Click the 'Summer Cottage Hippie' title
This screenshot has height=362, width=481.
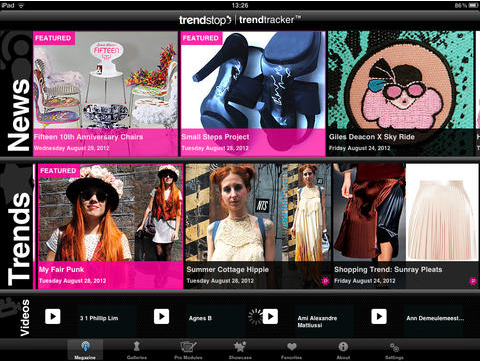pyautogui.click(x=228, y=269)
